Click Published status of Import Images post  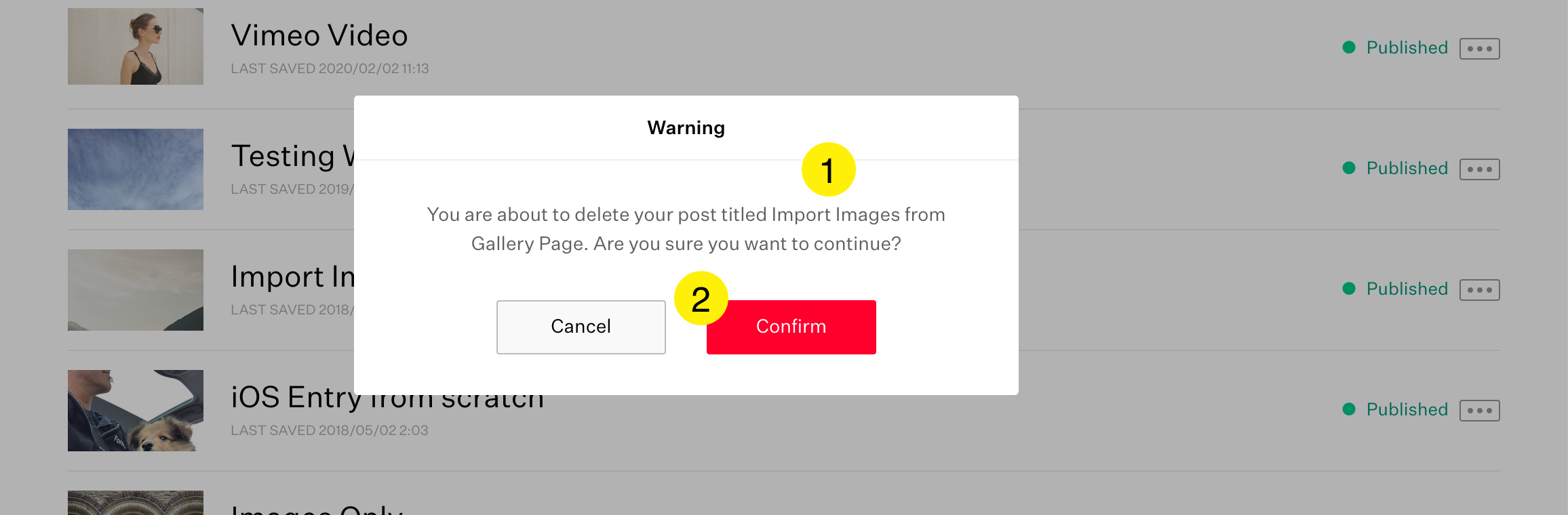(x=1406, y=289)
